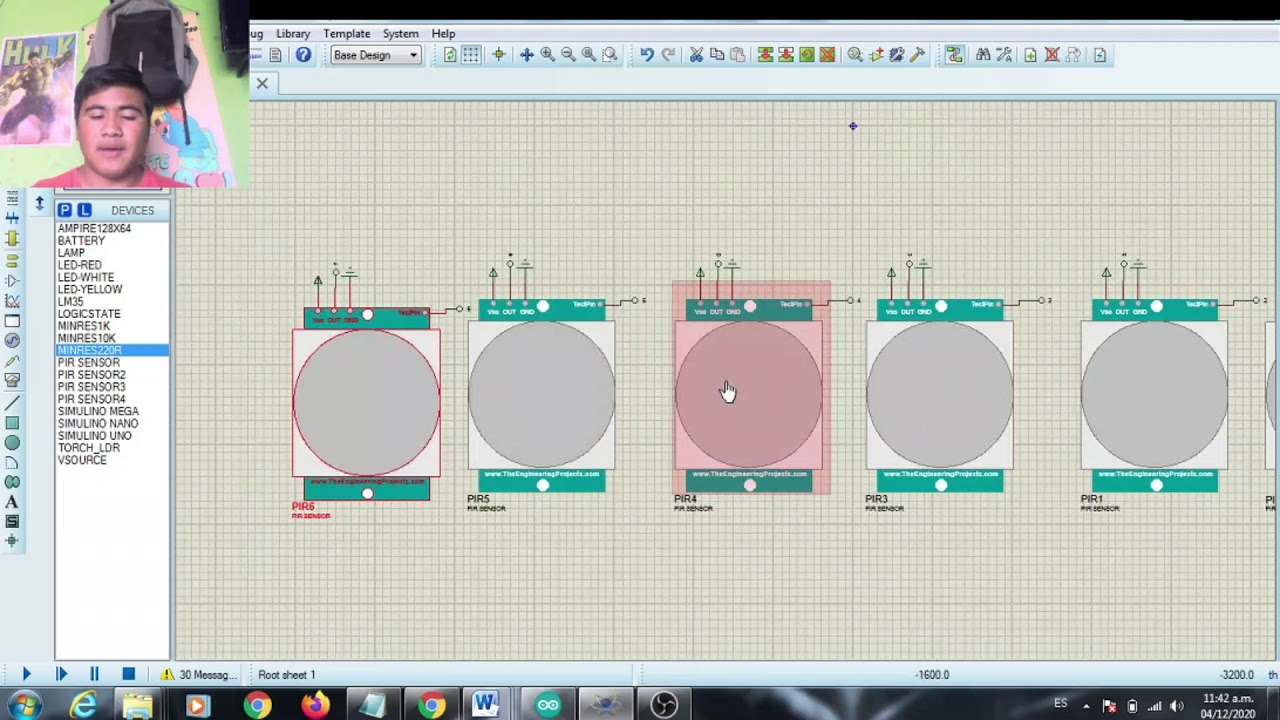Toggle the grid display icon

point(471,55)
